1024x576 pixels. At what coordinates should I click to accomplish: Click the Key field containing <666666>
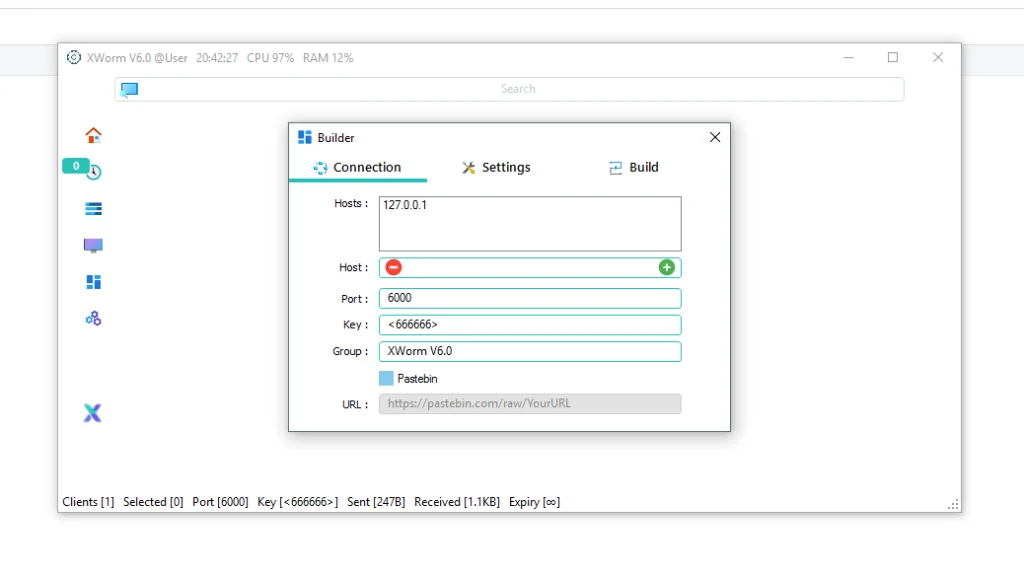[x=530, y=324]
